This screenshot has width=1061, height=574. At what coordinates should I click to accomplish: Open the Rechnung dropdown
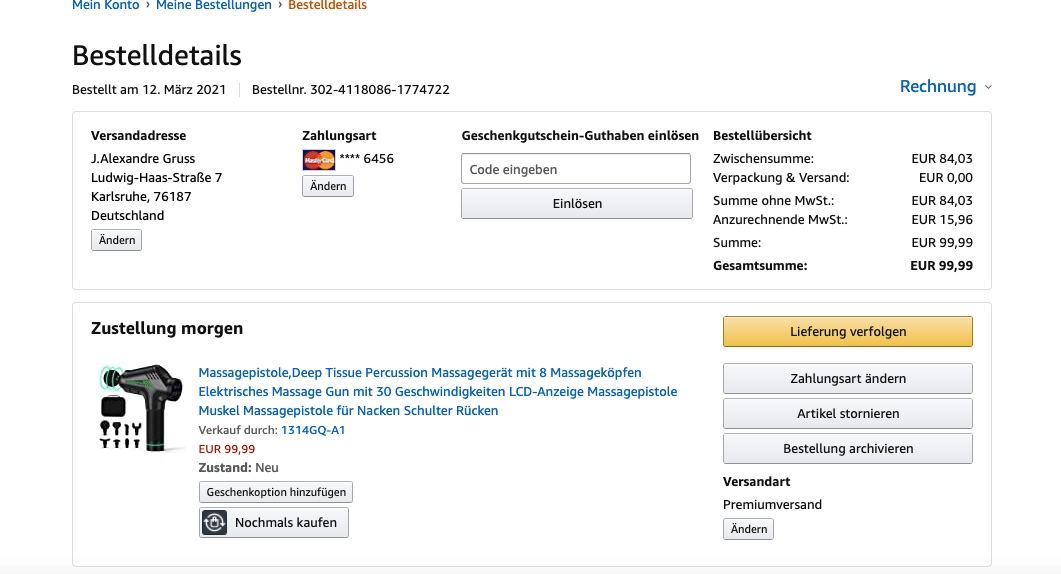point(945,87)
